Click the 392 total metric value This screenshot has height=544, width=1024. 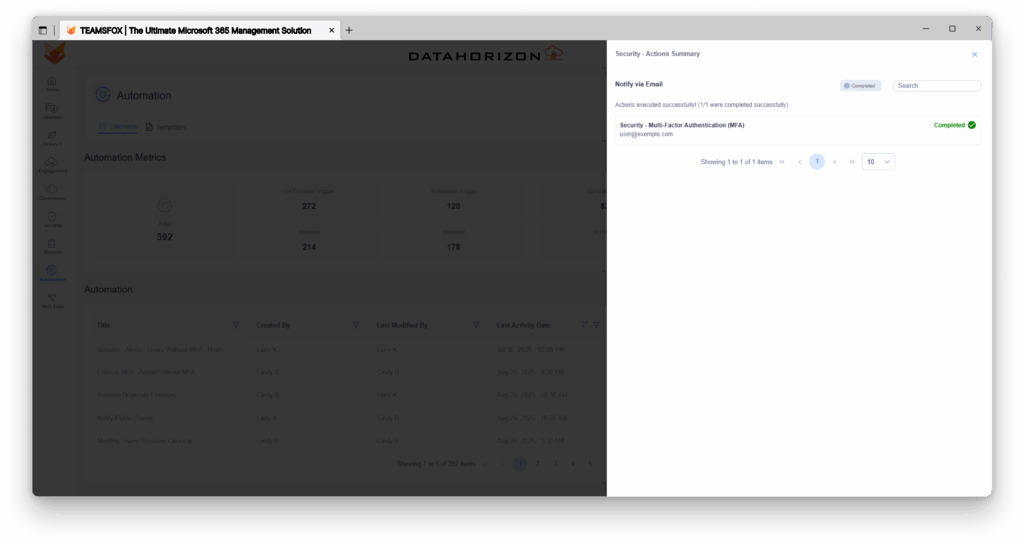point(165,237)
